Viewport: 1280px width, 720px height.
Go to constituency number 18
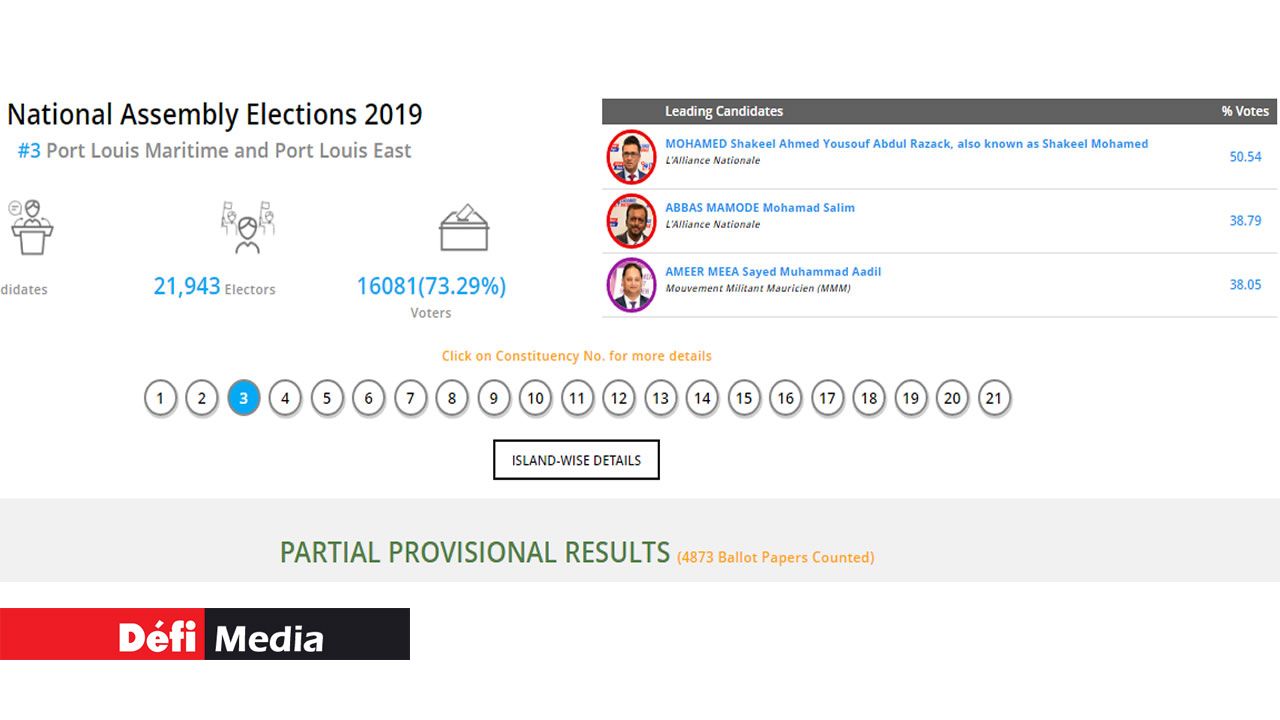coord(869,398)
